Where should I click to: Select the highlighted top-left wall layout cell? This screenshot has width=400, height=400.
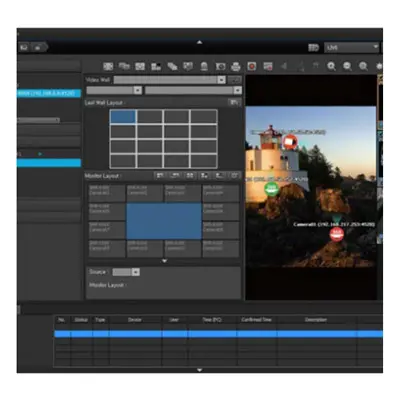123,117
